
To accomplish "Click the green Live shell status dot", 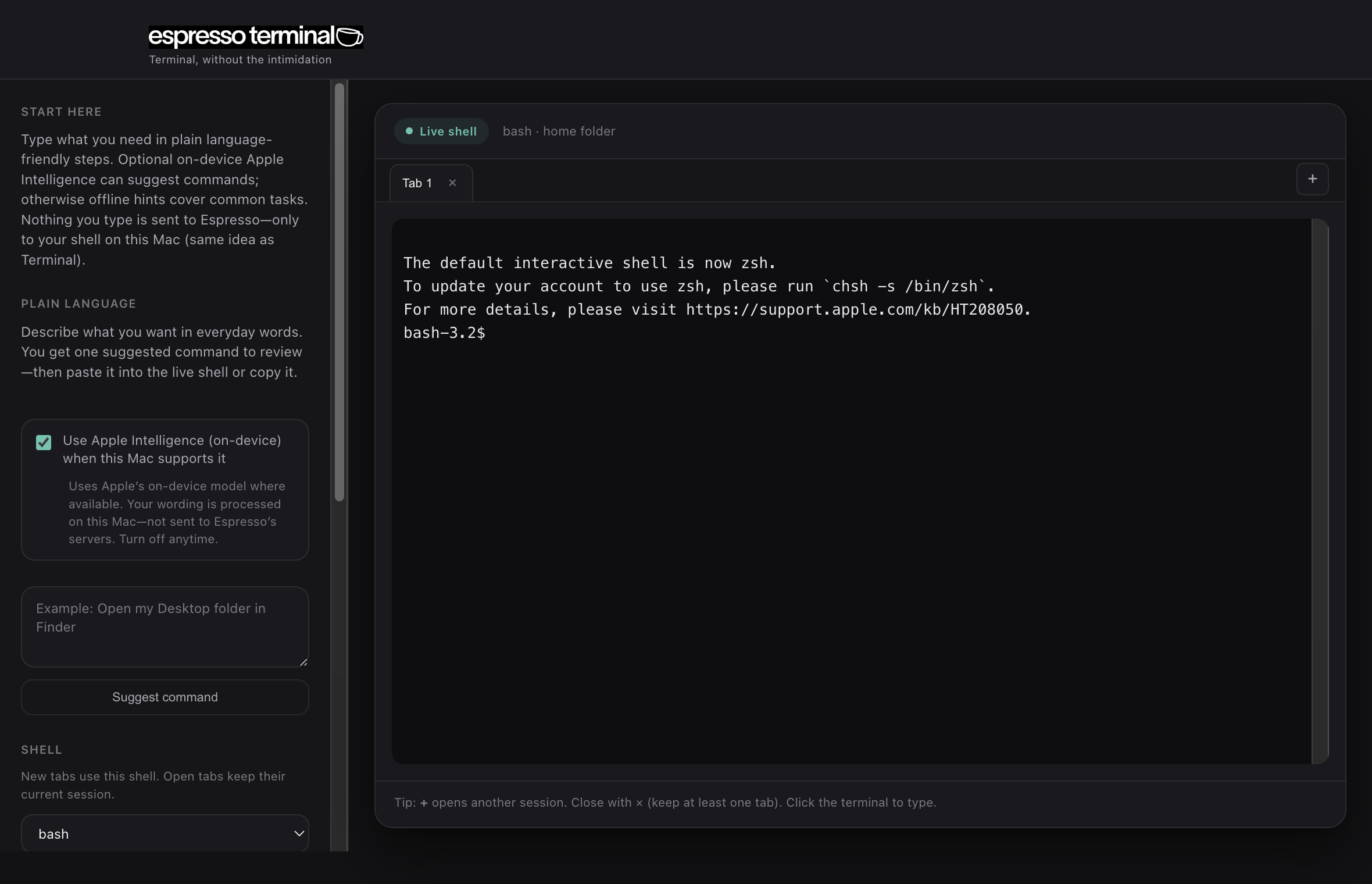I will [x=410, y=131].
